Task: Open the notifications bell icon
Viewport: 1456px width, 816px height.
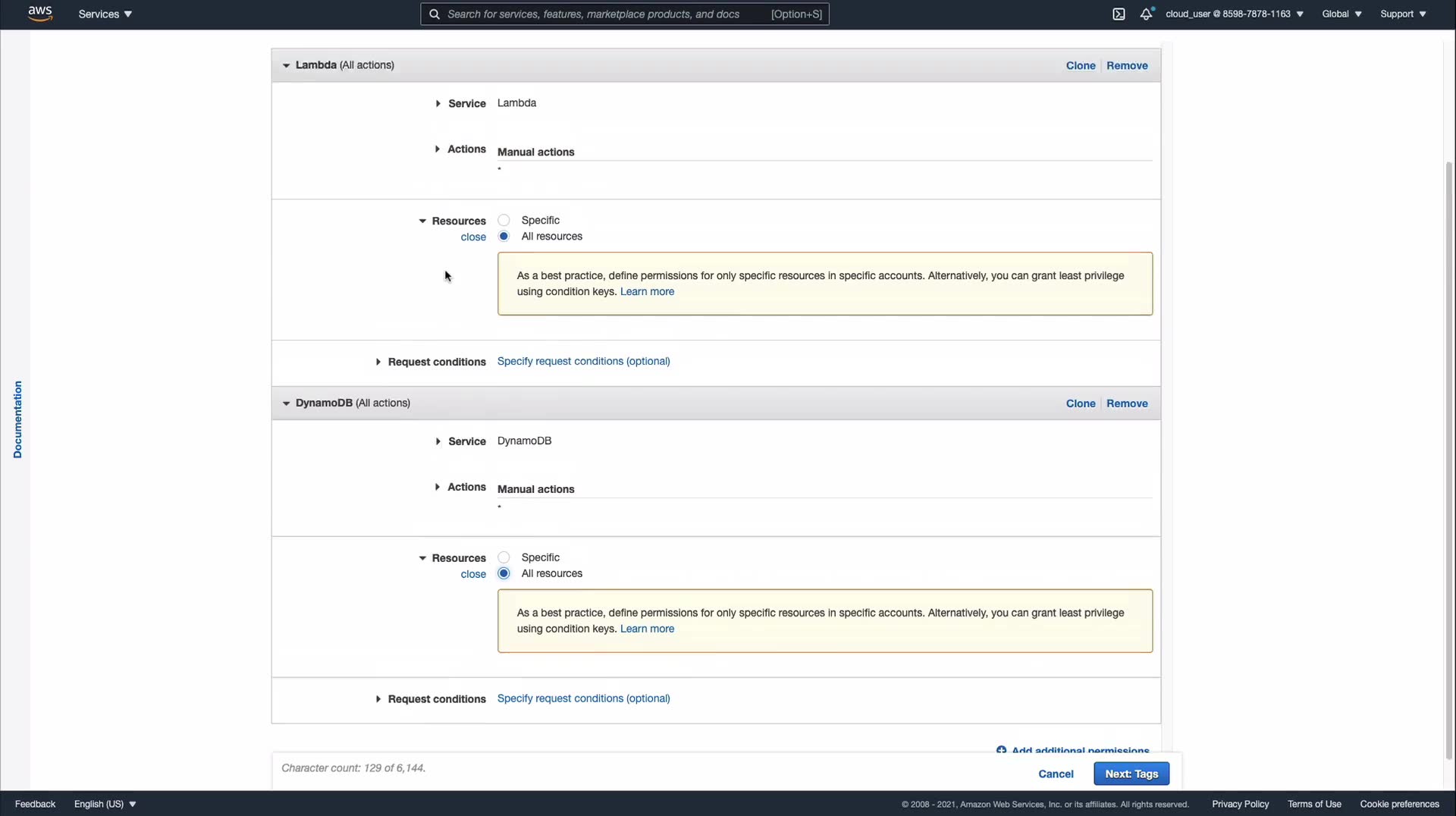Action: tap(1146, 14)
